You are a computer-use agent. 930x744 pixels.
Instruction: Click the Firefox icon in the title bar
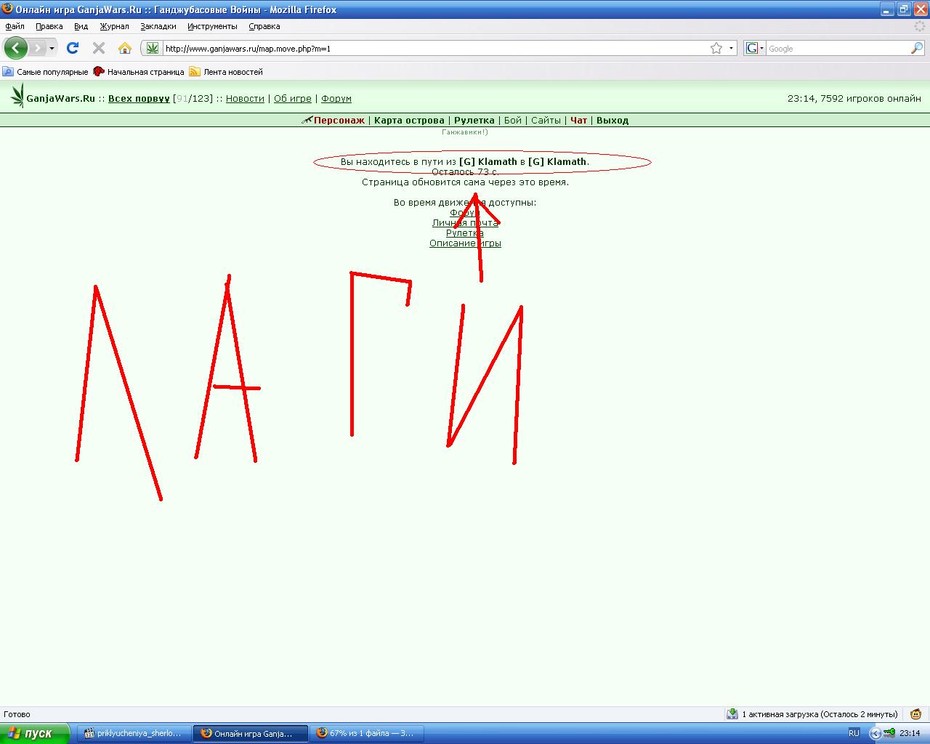pyautogui.click(x=7, y=9)
